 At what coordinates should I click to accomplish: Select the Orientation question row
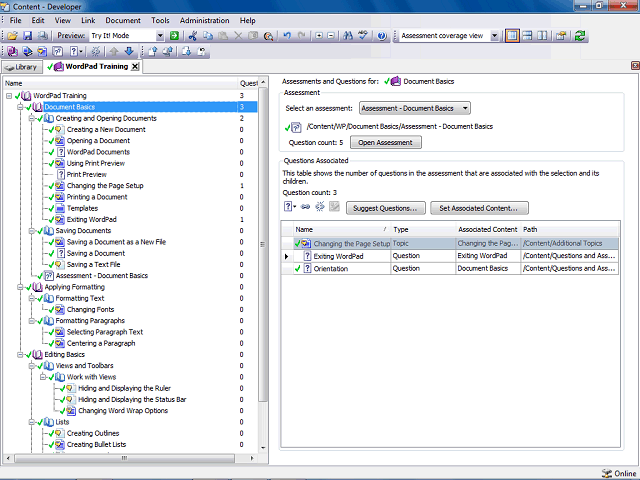point(450,269)
